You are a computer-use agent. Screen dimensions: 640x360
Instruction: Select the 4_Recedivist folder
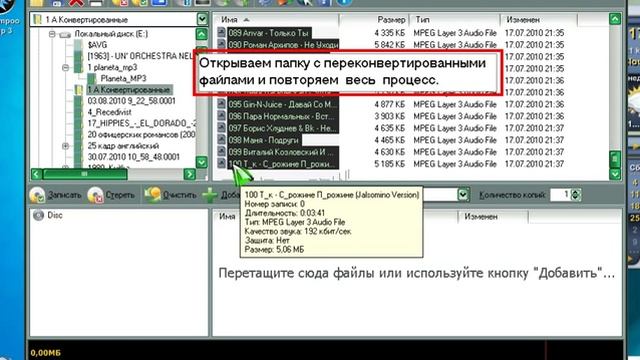point(109,112)
